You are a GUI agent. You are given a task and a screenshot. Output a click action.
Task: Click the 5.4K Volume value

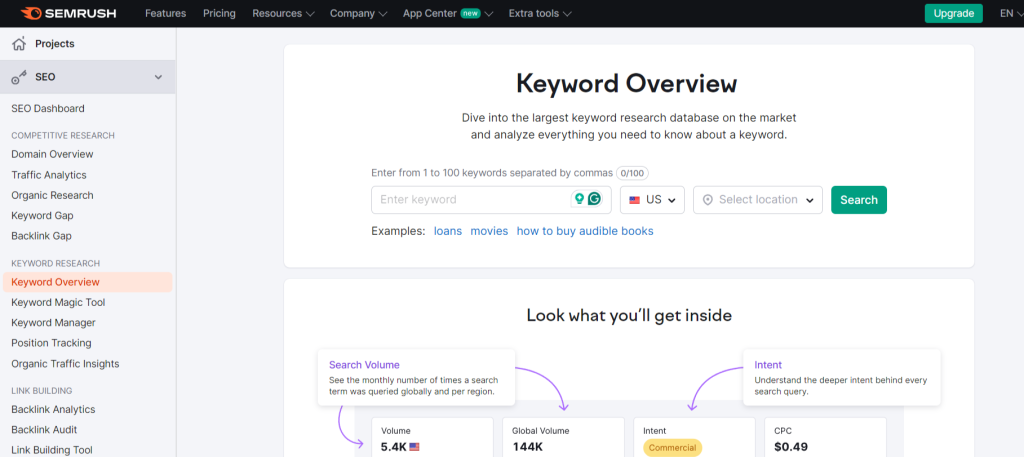pyautogui.click(x=394, y=447)
